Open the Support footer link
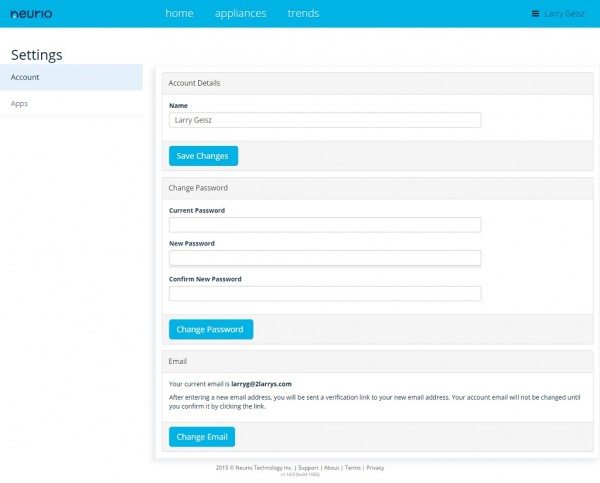Viewport: 600px width, 483px height. [308, 468]
